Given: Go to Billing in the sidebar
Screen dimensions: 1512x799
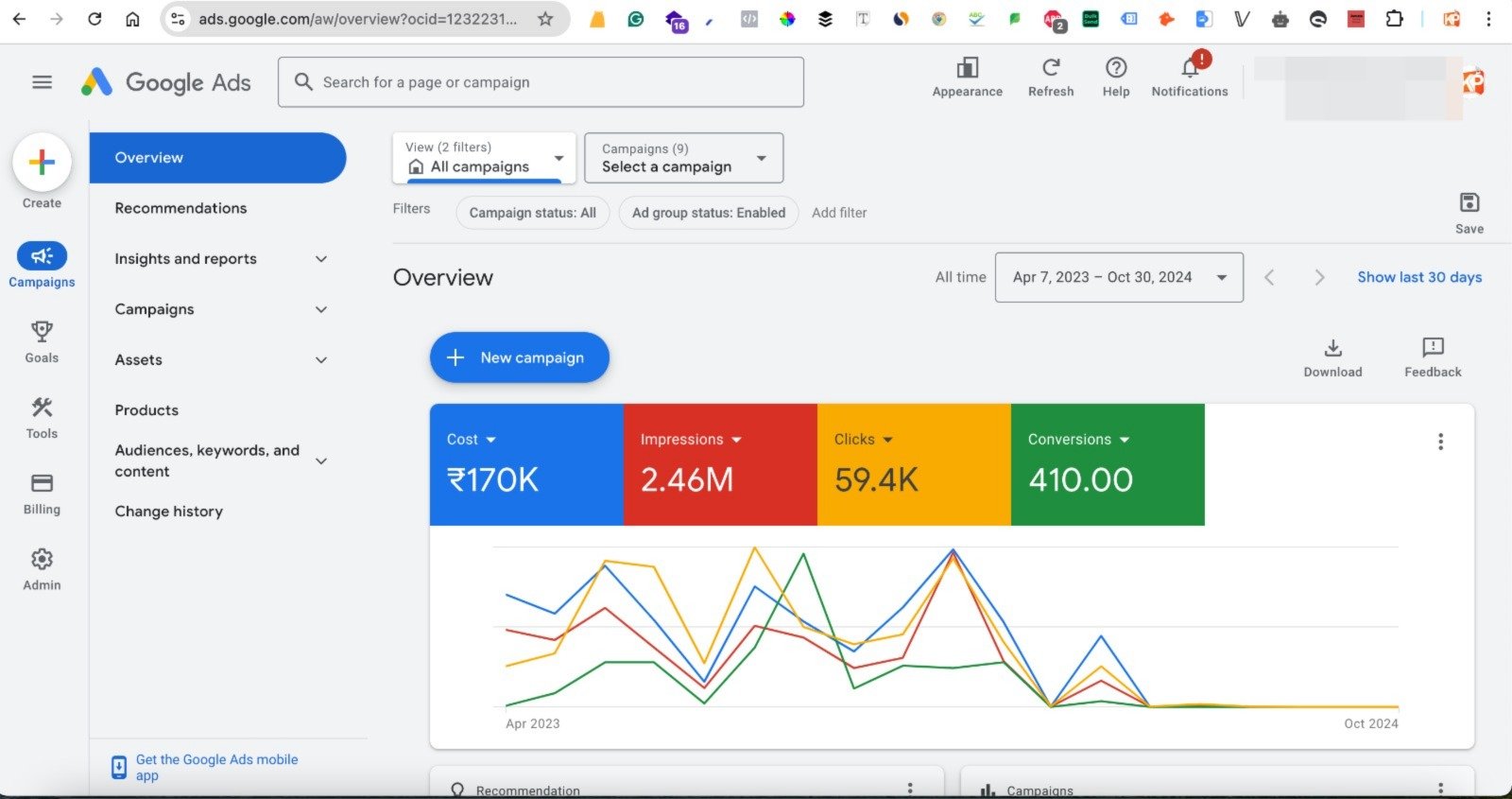Looking at the screenshot, I should [x=42, y=484].
